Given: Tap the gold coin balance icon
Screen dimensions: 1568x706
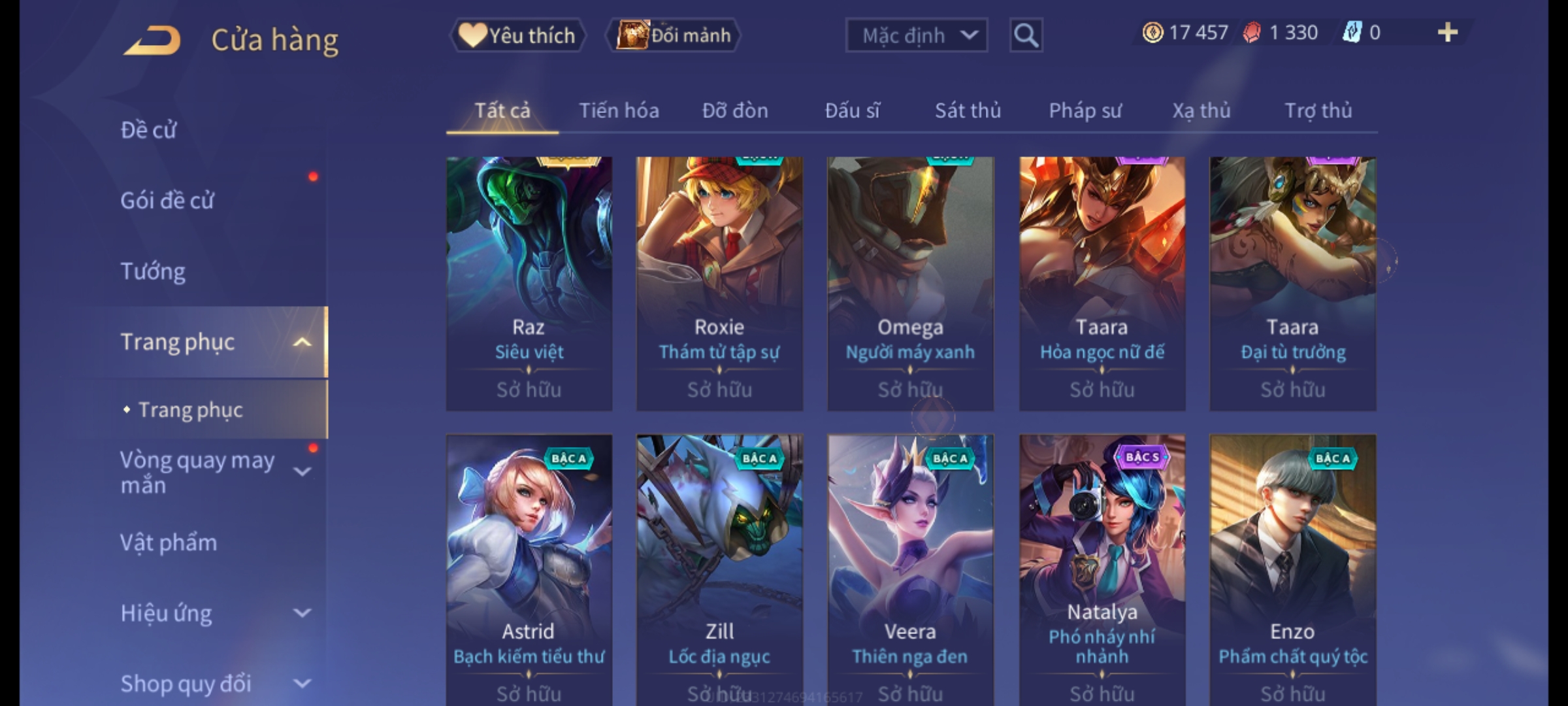Looking at the screenshot, I should [1152, 33].
